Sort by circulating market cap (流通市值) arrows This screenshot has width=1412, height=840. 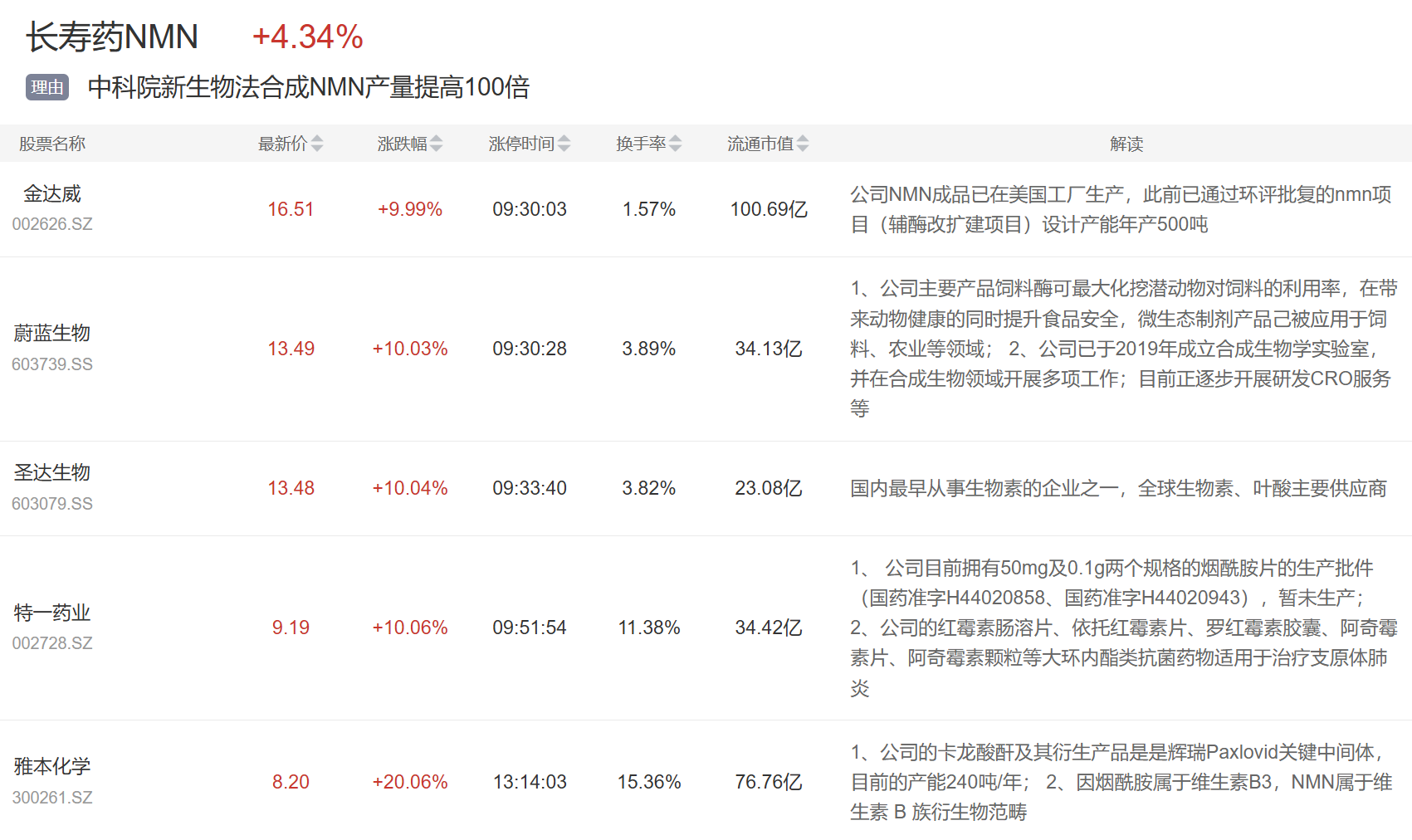(x=803, y=144)
